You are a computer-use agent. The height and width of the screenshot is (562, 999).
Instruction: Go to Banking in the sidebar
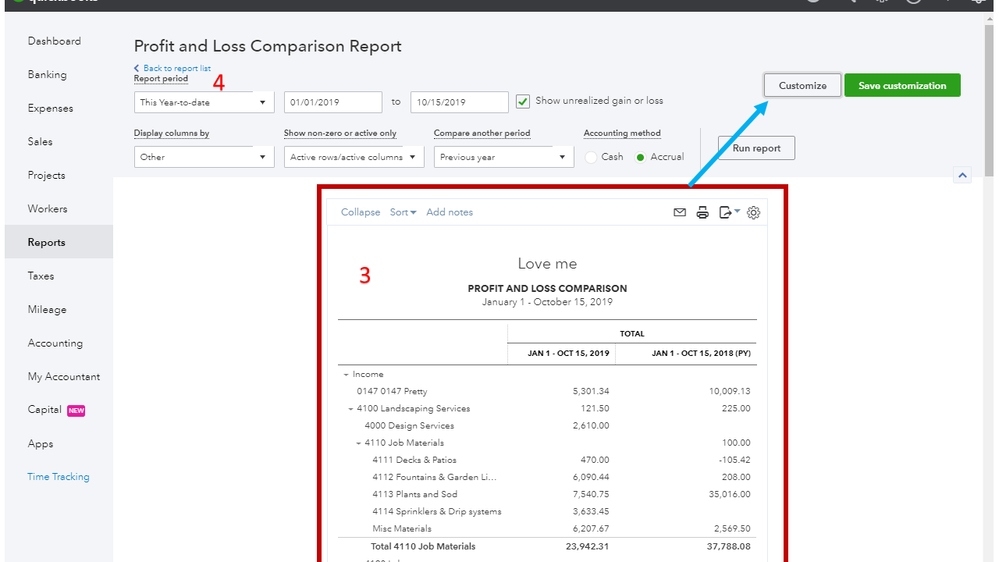47,74
